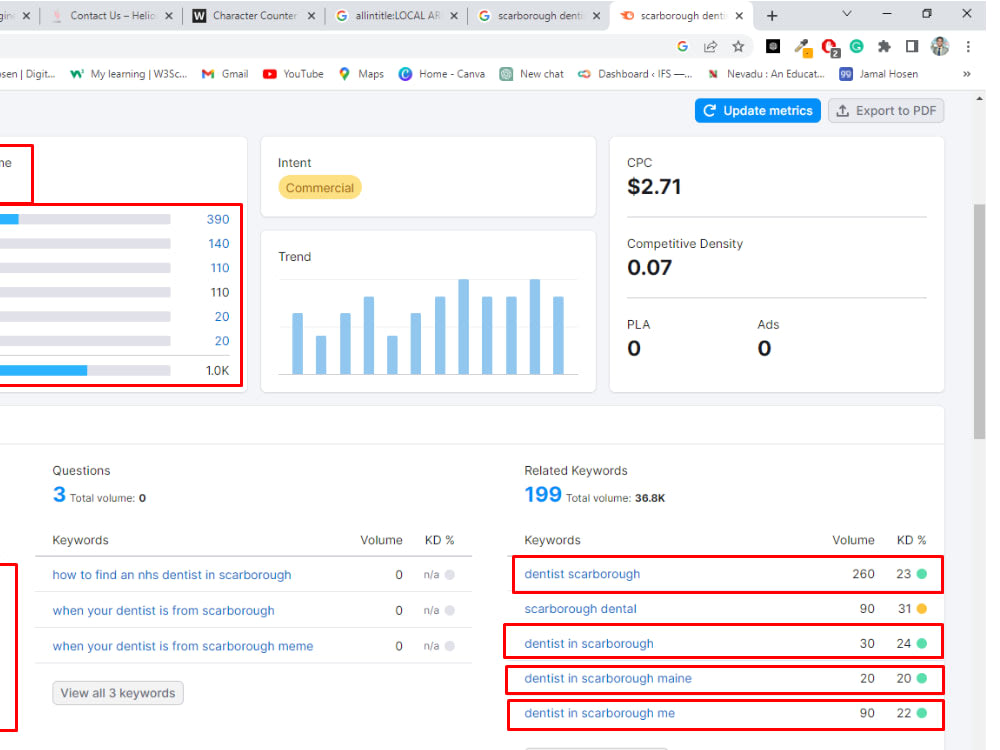This screenshot has height=750, width=1000.
Task: Click Export to PDF button
Action: [886, 110]
